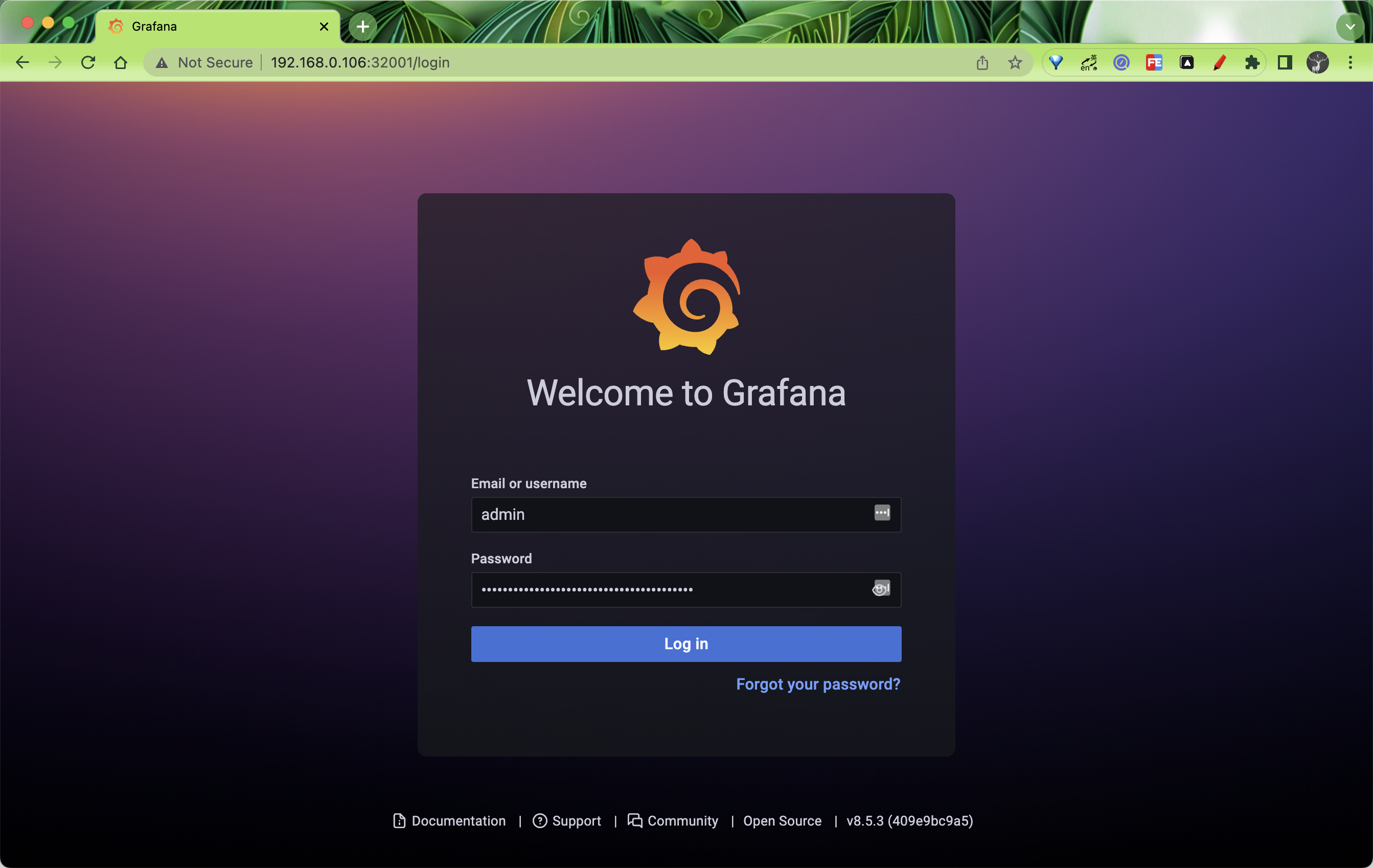Toggle autofill suggestions for username field

(882, 513)
